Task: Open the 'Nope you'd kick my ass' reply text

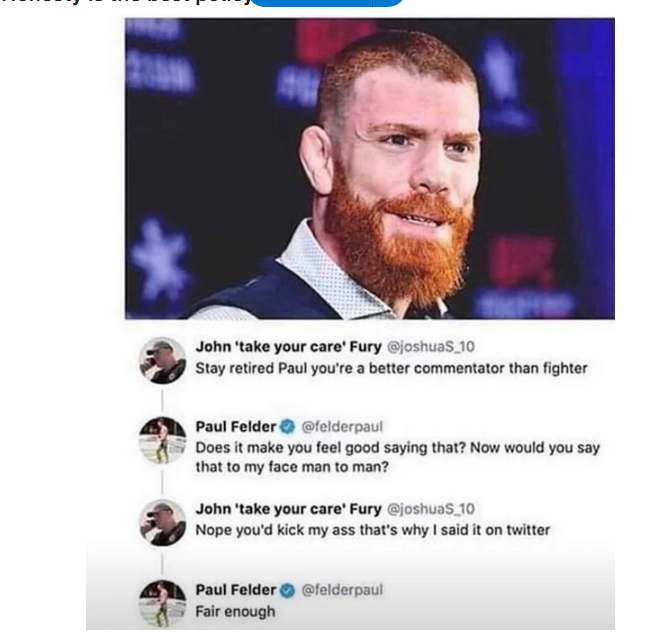Action: [x=372, y=529]
